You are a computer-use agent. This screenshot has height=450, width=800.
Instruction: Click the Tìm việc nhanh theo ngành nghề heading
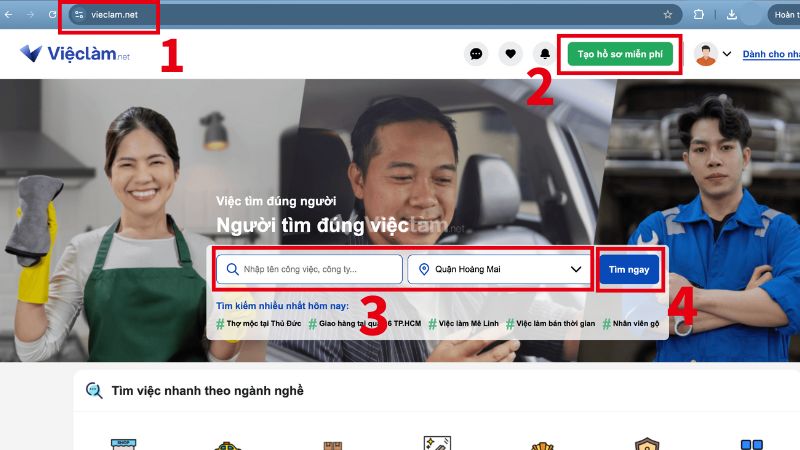208,391
